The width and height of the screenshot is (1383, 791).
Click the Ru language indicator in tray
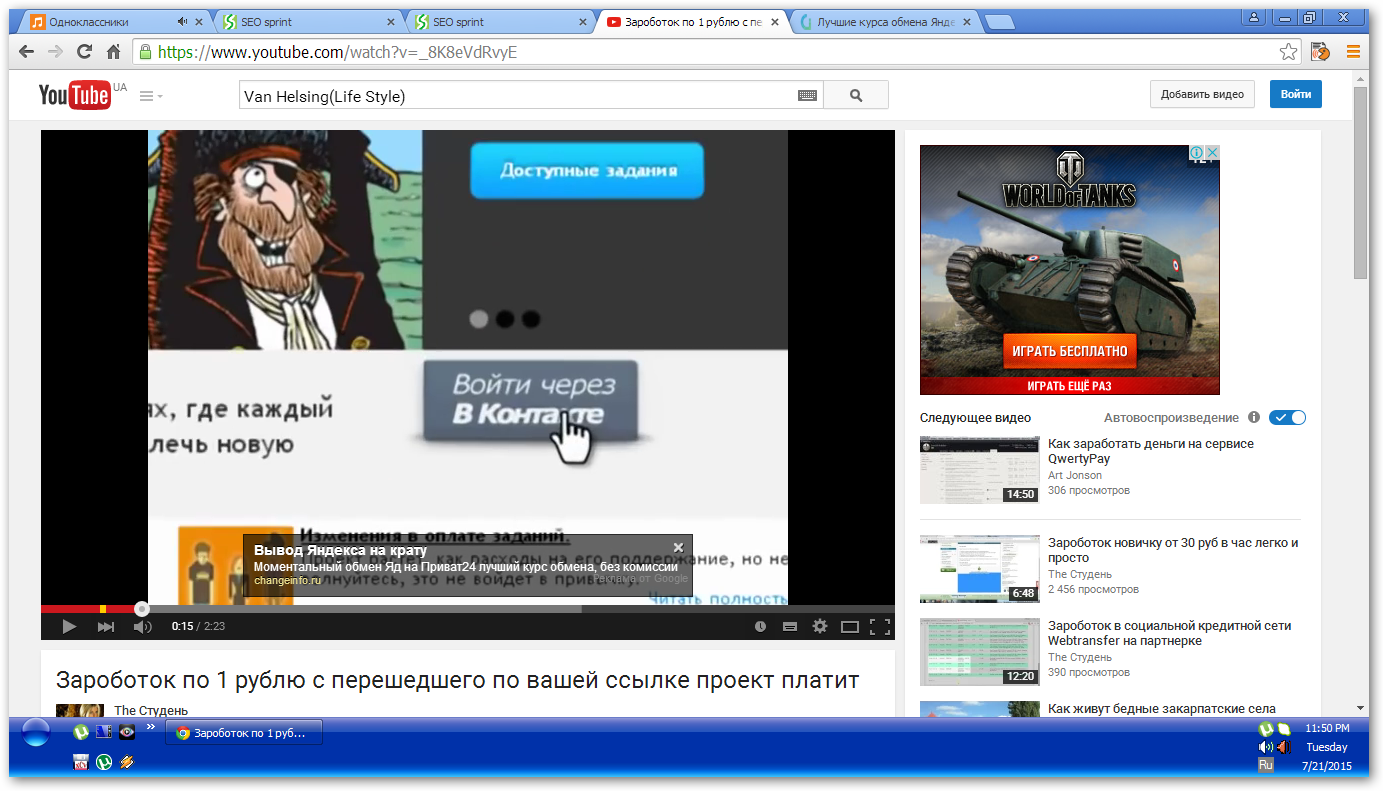(1266, 765)
